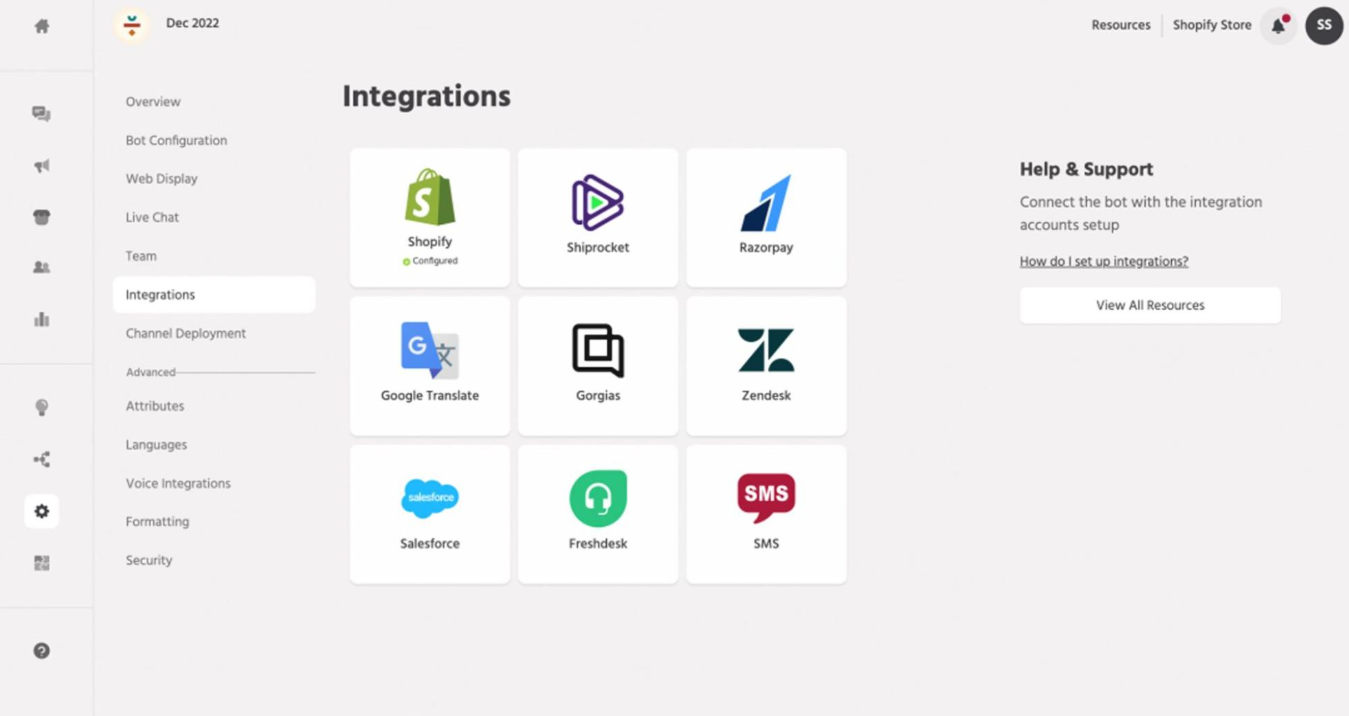Click the home icon in sidebar
The image size is (1349, 716).
click(x=42, y=27)
